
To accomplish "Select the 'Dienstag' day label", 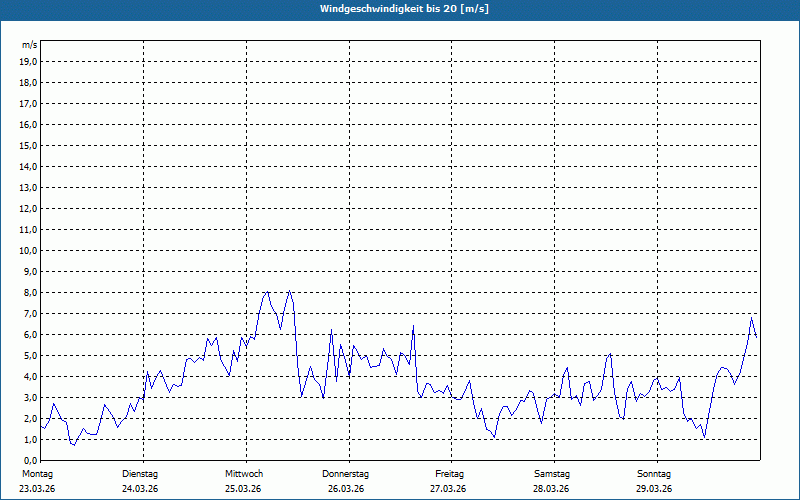I will [x=140, y=473].
